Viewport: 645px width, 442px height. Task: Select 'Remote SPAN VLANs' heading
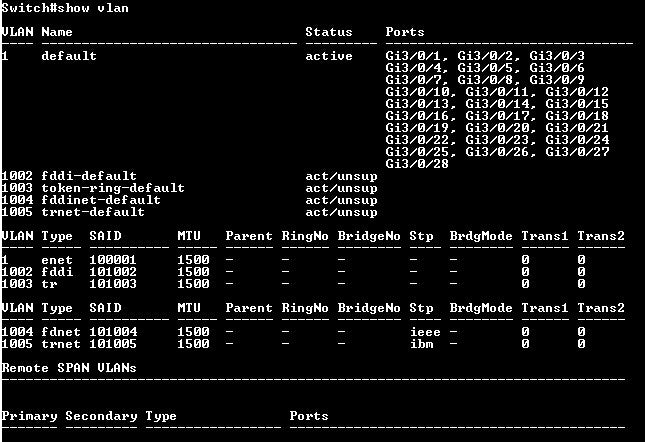69,368
